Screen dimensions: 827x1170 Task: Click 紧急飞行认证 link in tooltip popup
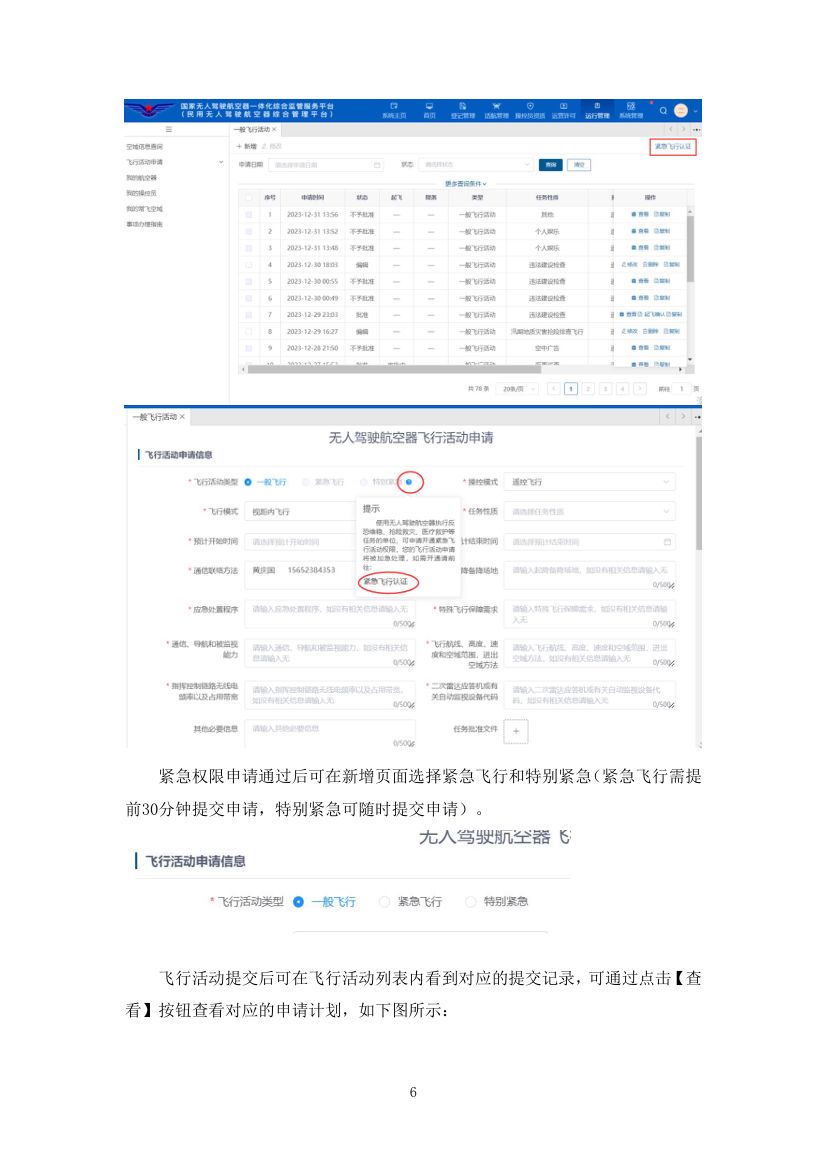click(x=385, y=581)
